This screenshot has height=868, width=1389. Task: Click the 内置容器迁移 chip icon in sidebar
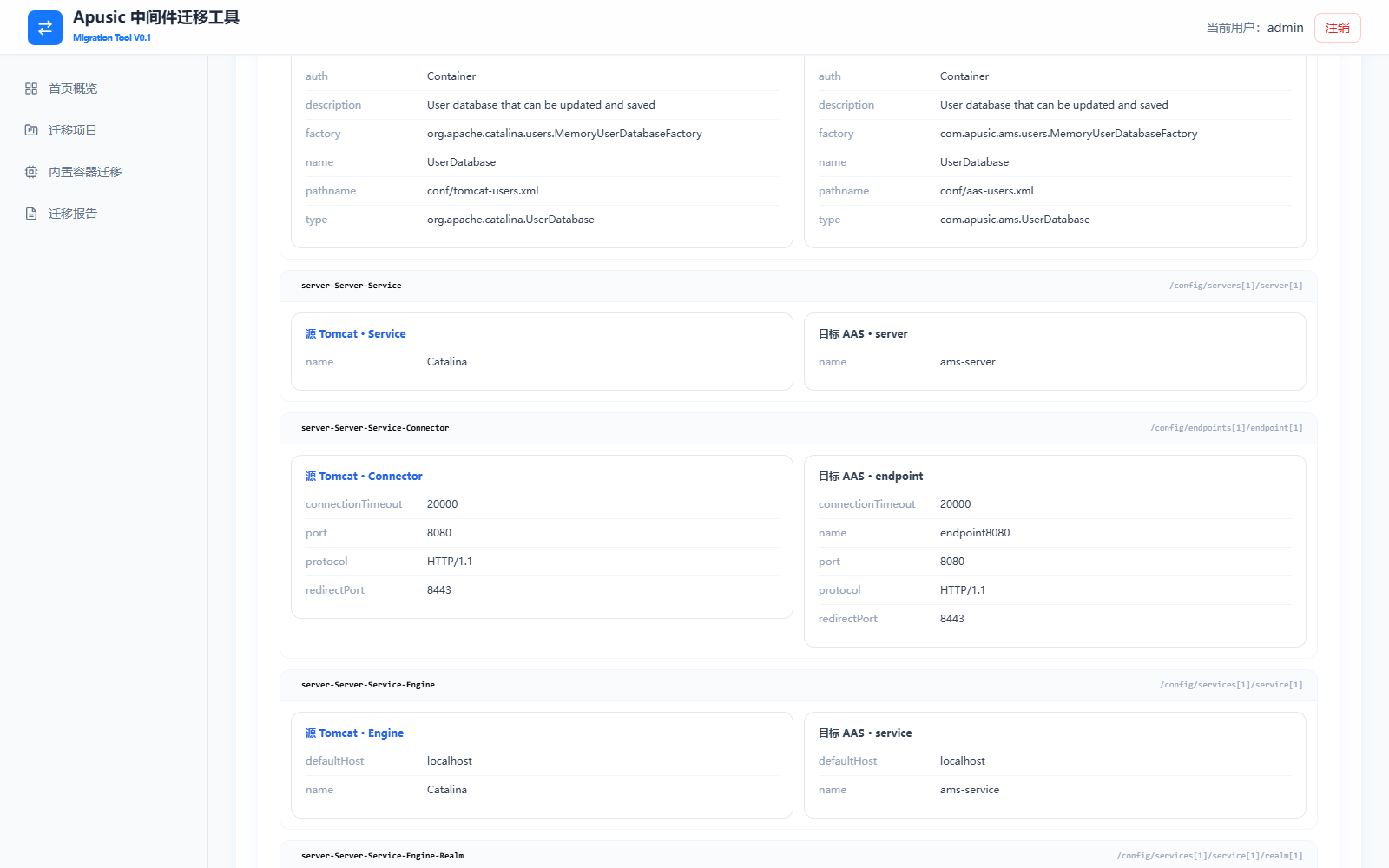(x=31, y=172)
